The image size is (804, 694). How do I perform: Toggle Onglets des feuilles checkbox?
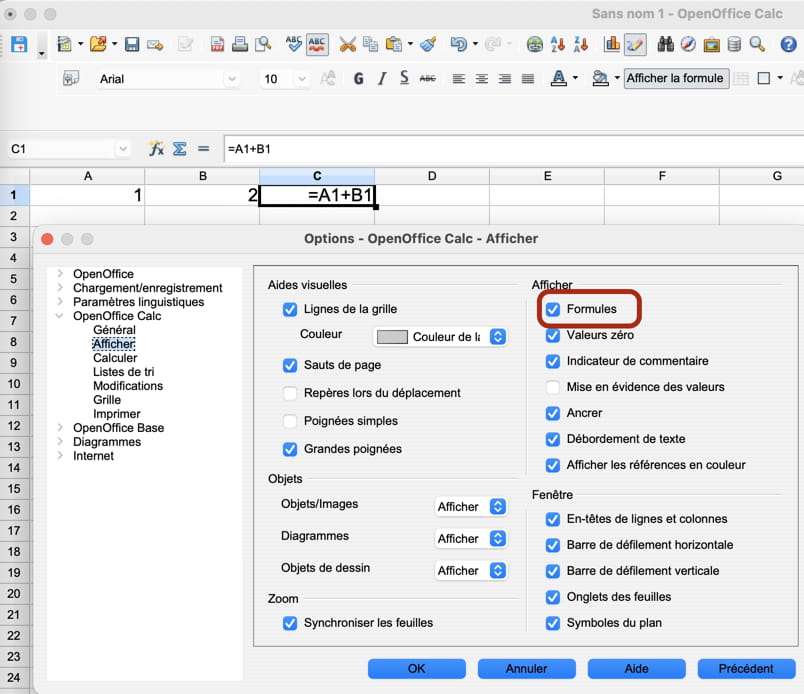[x=553, y=597]
